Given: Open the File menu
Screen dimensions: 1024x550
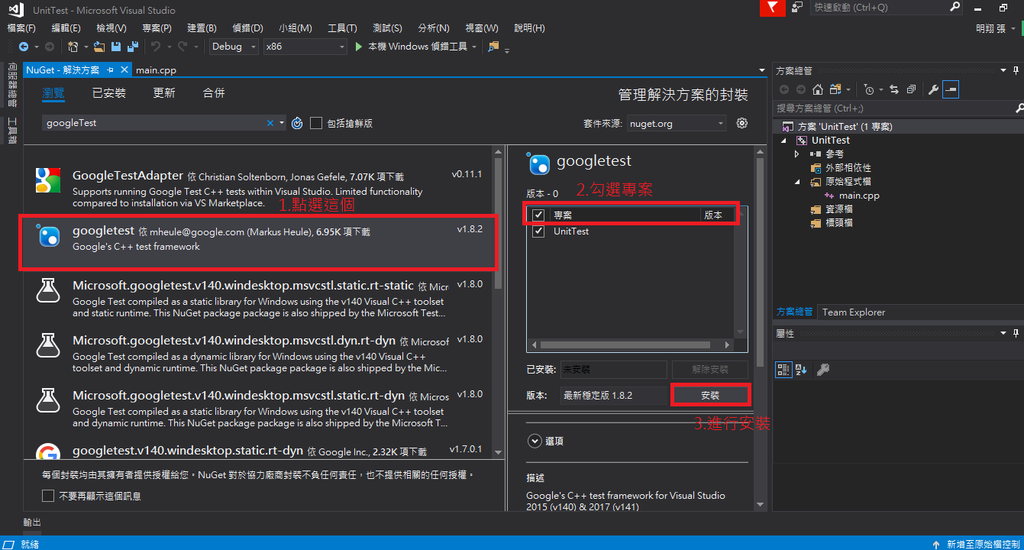Looking at the screenshot, I should click(x=21, y=28).
